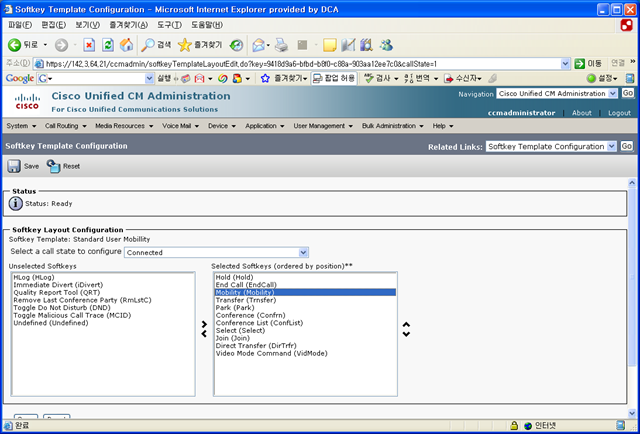Image resolution: width=640 pixels, height=434 pixels.
Task: Click the Navigation Go button
Action: [x=628, y=93]
